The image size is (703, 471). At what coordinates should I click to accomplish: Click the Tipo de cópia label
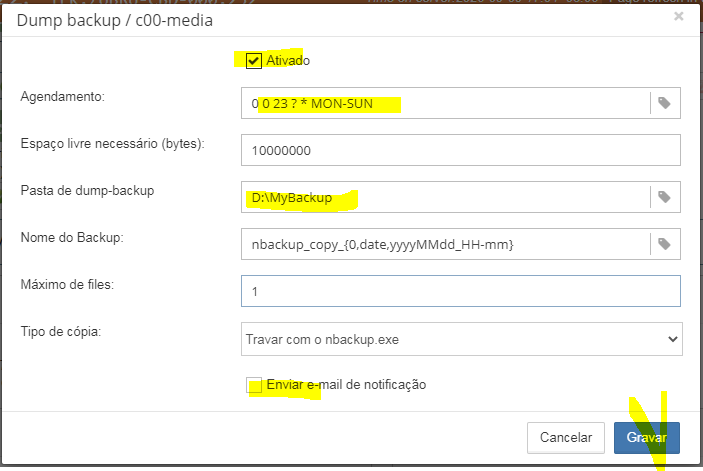click(x=63, y=332)
